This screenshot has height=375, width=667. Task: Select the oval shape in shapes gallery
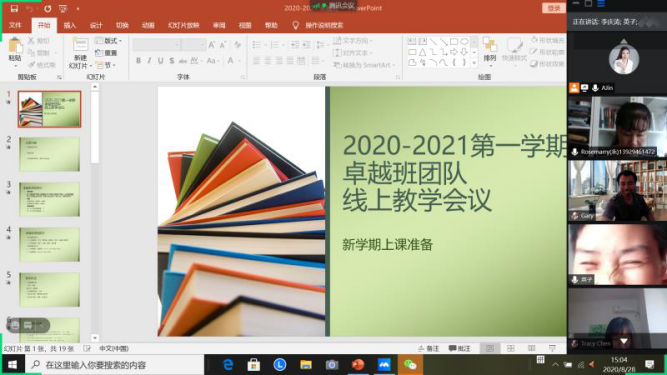[x=464, y=41]
